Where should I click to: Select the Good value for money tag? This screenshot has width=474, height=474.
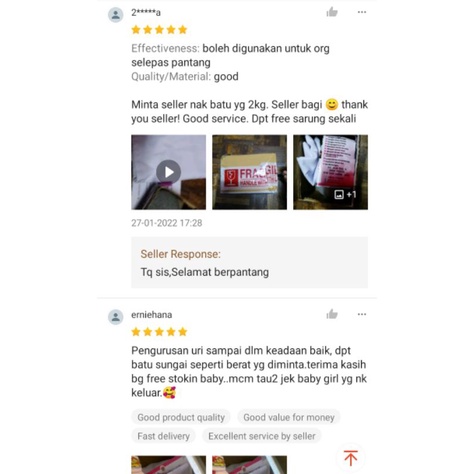pos(289,417)
